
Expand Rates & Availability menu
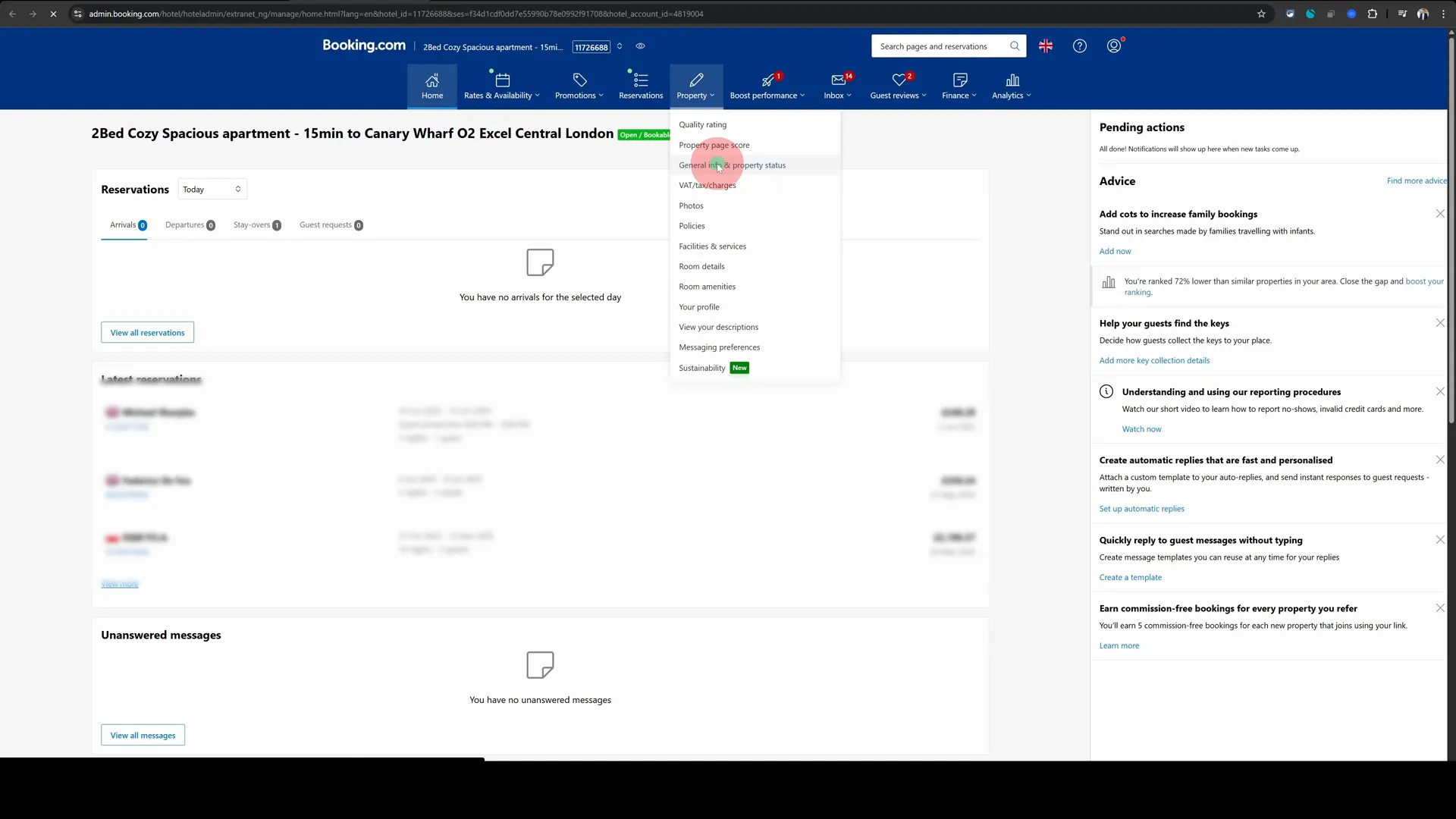tap(538, 96)
